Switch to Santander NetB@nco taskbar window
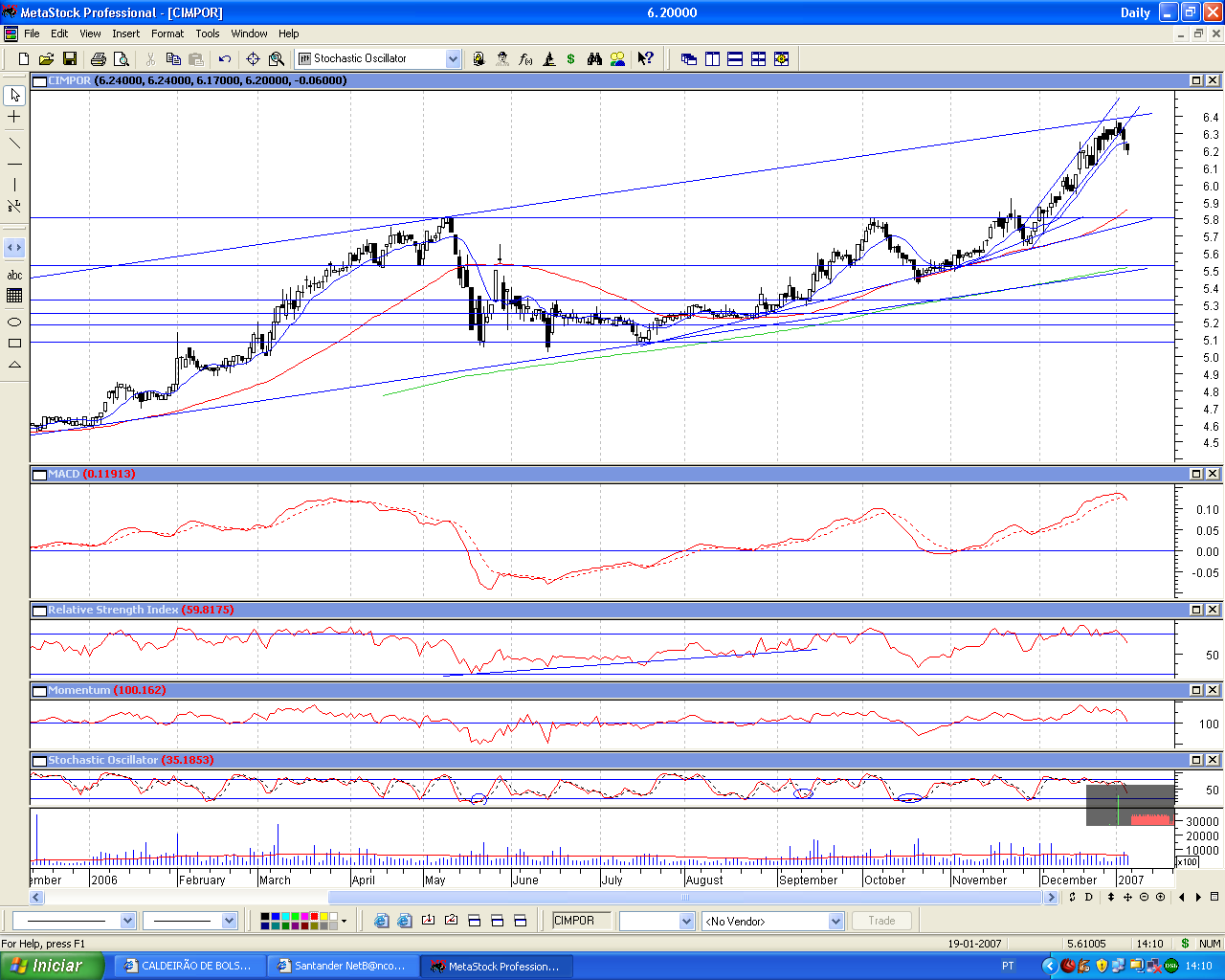1225x980 pixels. click(x=342, y=966)
